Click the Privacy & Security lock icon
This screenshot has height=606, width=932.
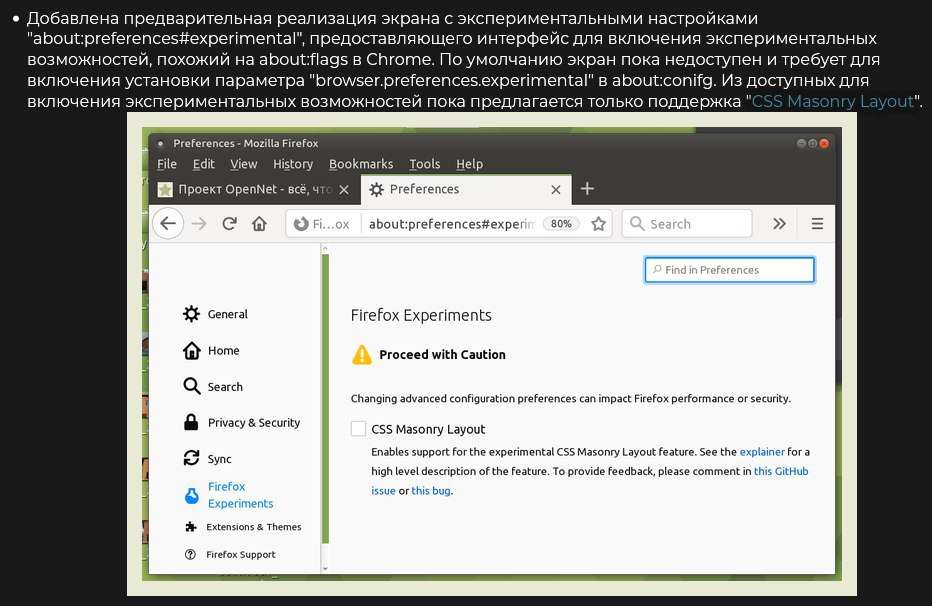(x=191, y=422)
